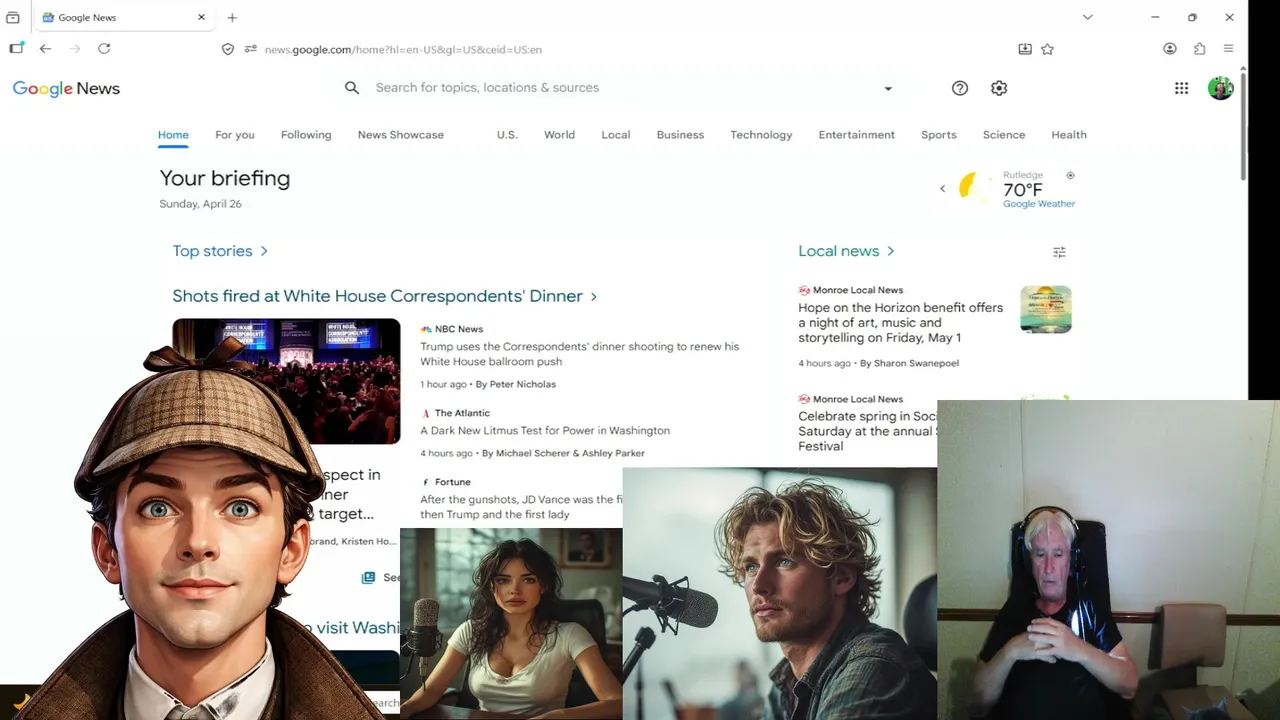The width and height of the screenshot is (1280, 720).
Task: Click the tracking protection shield icon
Action: pyautogui.click(x=228, y=49)
